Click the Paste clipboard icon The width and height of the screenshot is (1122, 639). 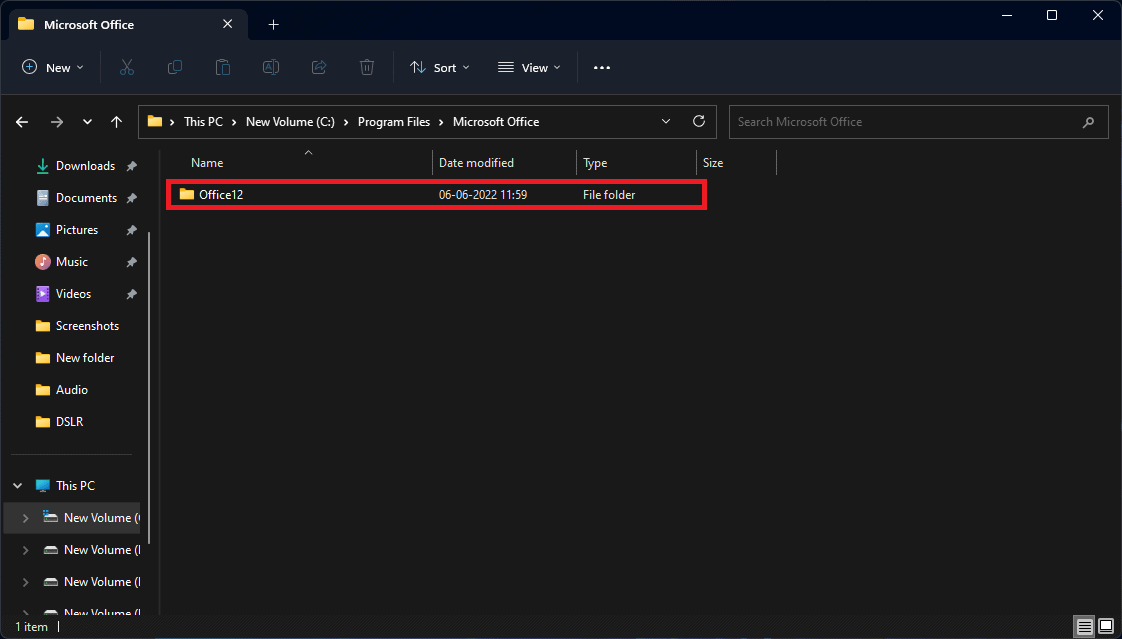tap(223, 67)
